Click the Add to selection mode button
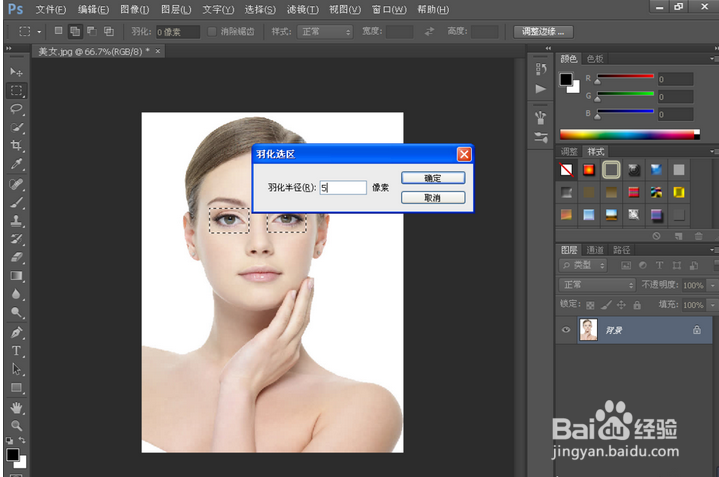 point(73,32)
